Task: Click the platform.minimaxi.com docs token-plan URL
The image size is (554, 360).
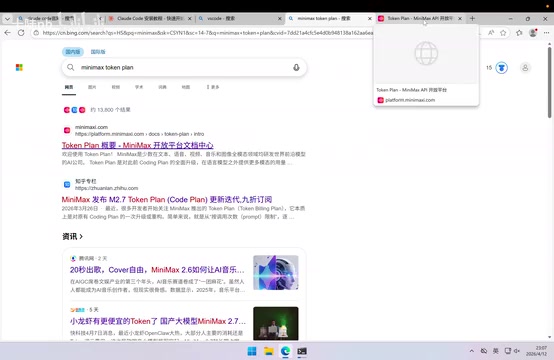Action: coord(139,134)
